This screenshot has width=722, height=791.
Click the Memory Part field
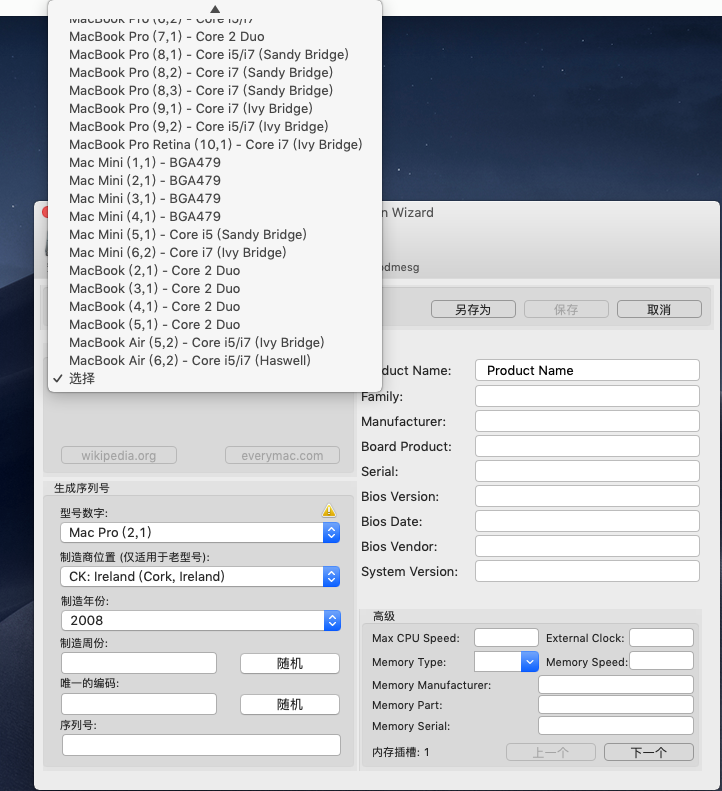pos(616,705)
